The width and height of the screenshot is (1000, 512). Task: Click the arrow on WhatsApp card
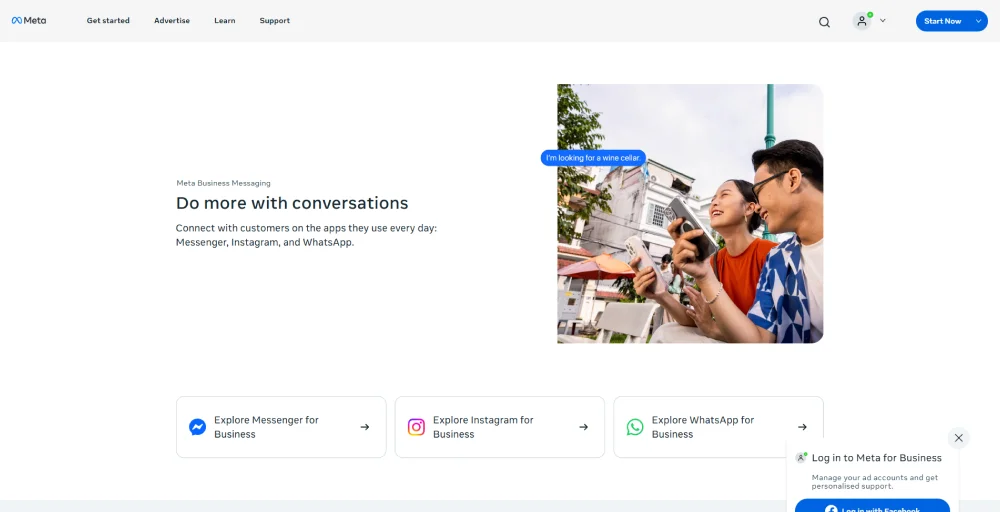(x=802, y=427)
